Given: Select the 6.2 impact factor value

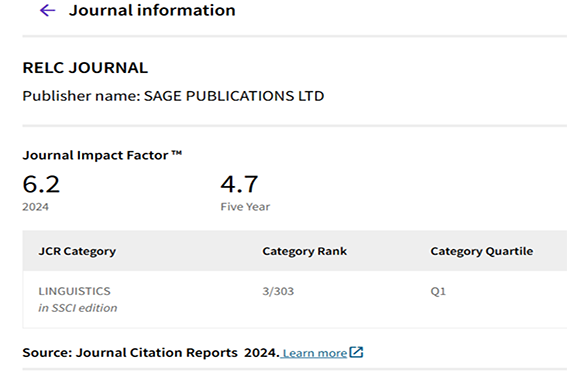Looking at the screenshot, I should (41, 184).
